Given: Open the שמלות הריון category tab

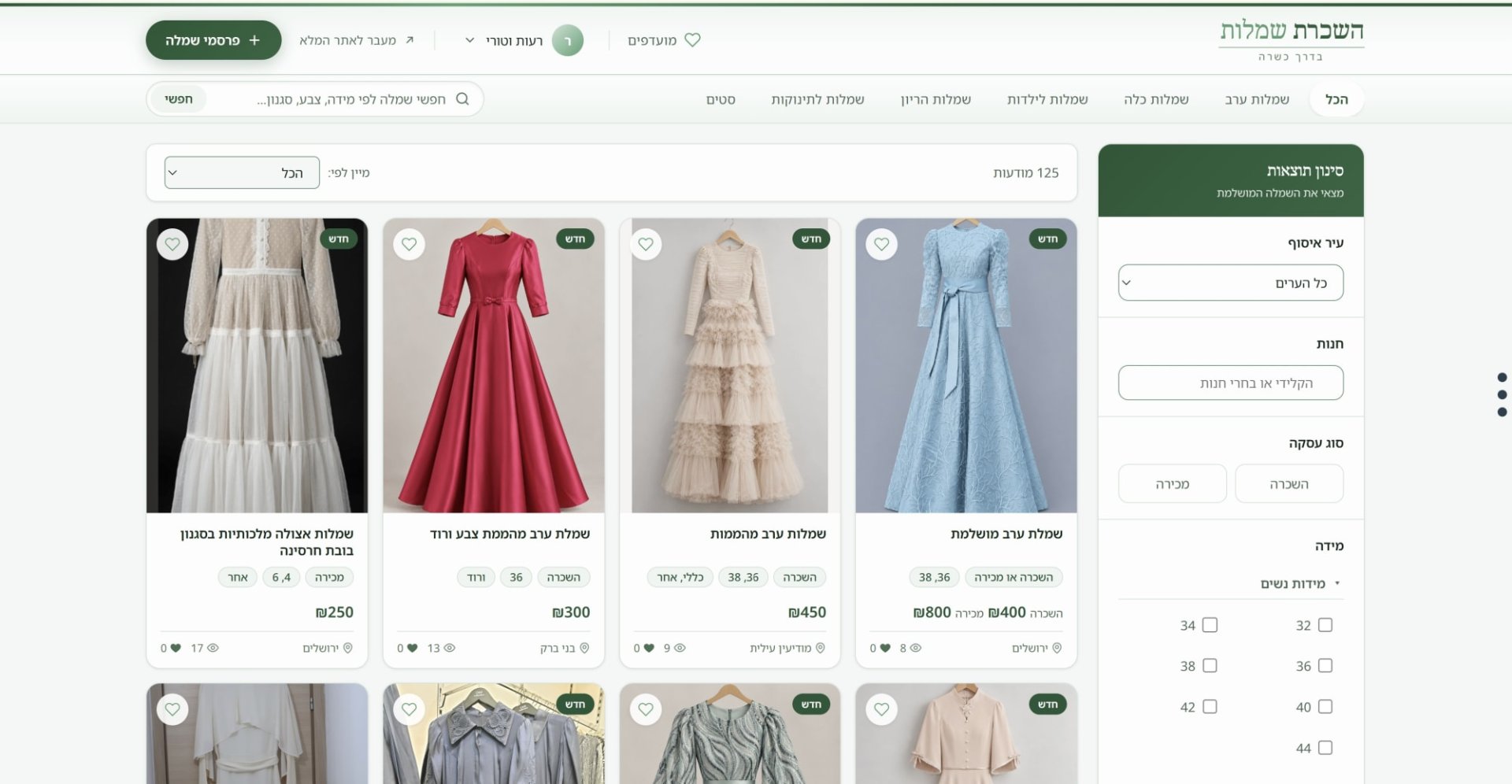Looking at the screenshot, I should pos(936,99).
